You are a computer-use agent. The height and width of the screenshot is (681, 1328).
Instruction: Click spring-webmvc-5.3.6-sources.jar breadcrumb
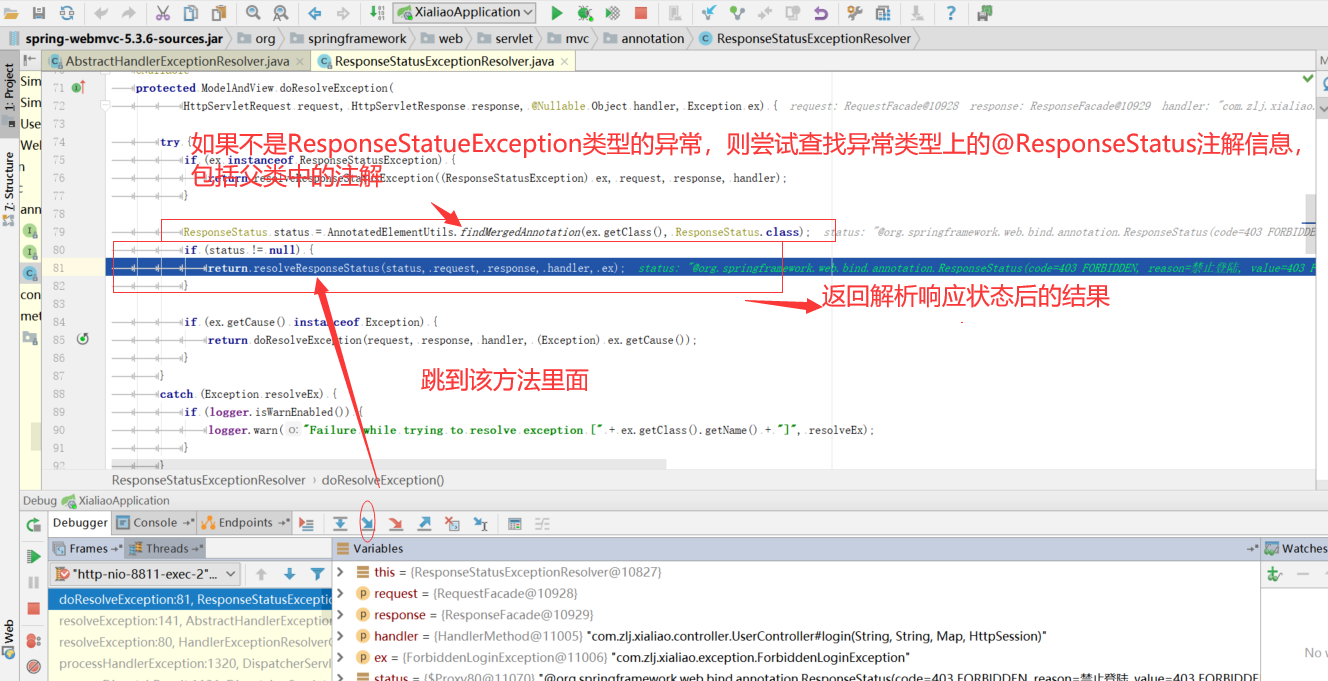pos(115,38)
